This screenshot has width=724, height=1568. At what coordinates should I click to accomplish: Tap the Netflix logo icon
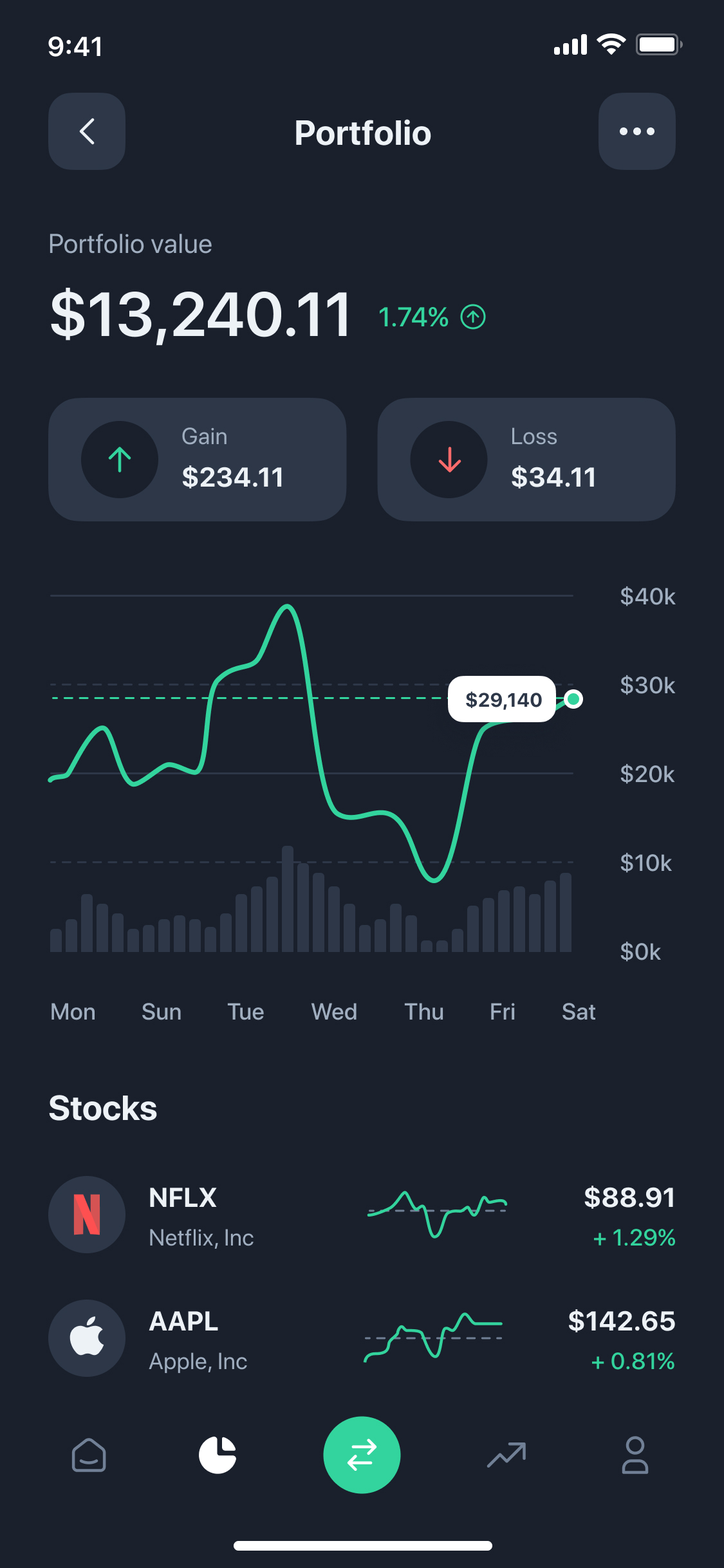pos(87,1215)
